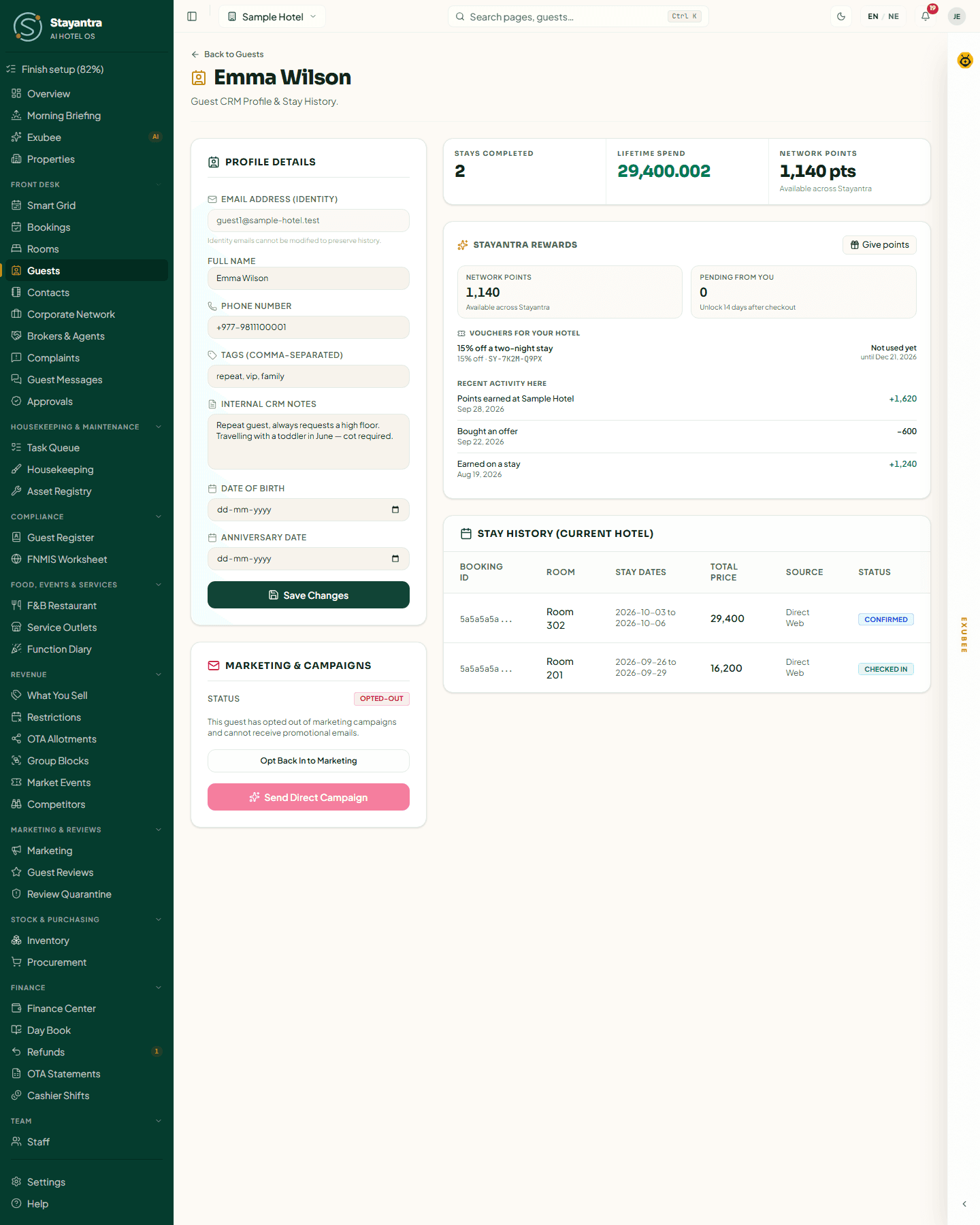Click Back to Guests link
Image resolution: width=980 pixels, height=1225 pixels.
point(227,54)
